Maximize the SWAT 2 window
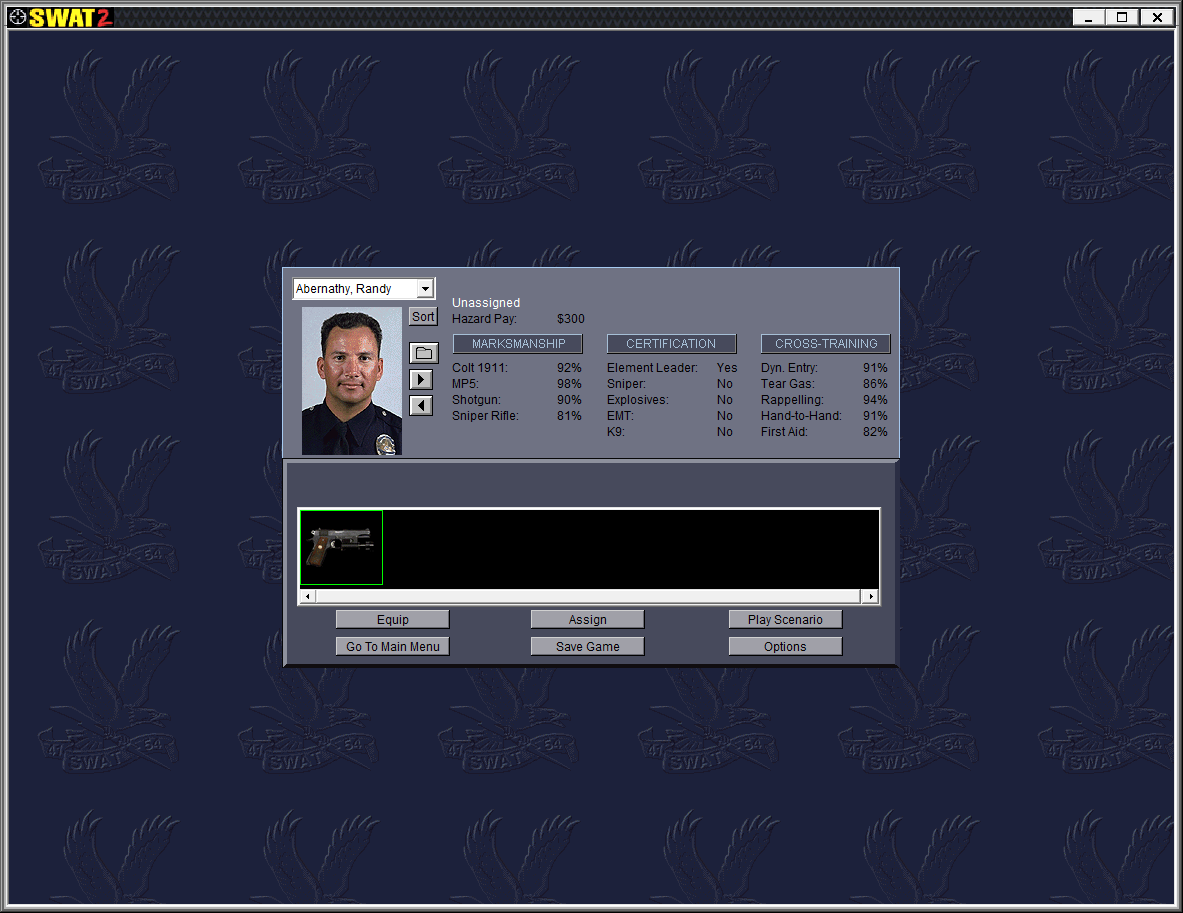 [x=1122, y=17]
